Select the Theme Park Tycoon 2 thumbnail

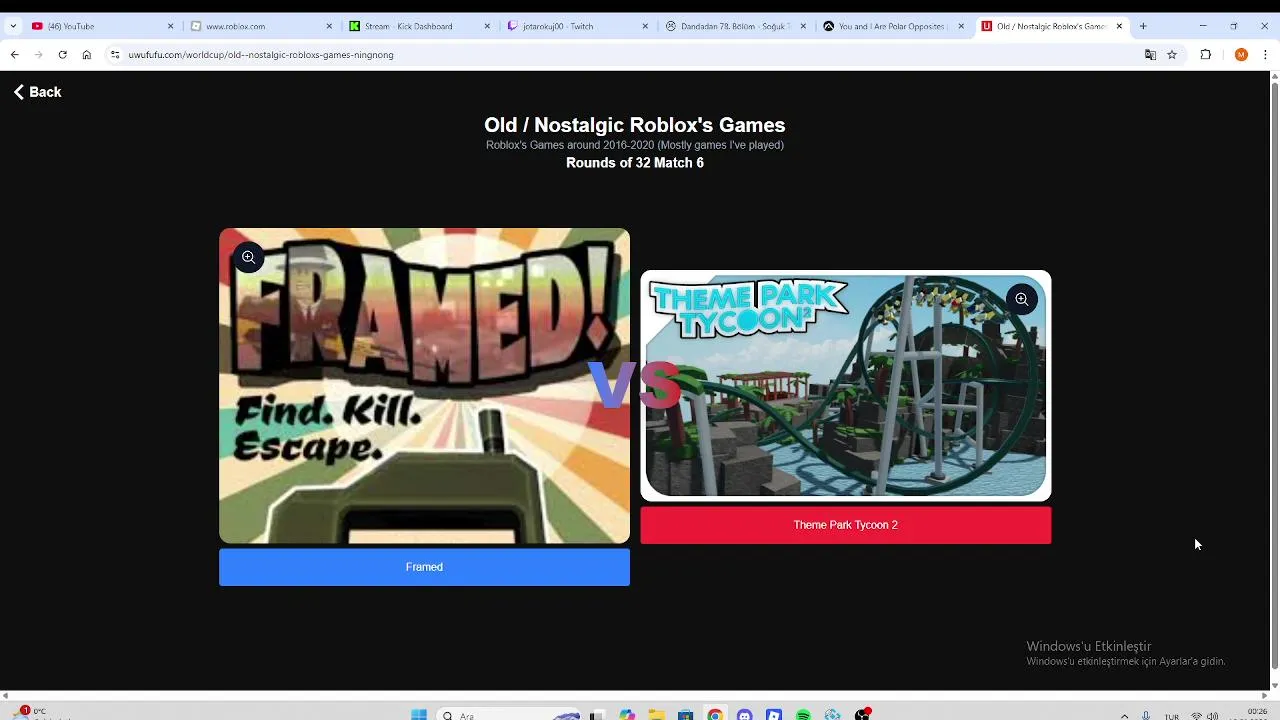point(845,385)
